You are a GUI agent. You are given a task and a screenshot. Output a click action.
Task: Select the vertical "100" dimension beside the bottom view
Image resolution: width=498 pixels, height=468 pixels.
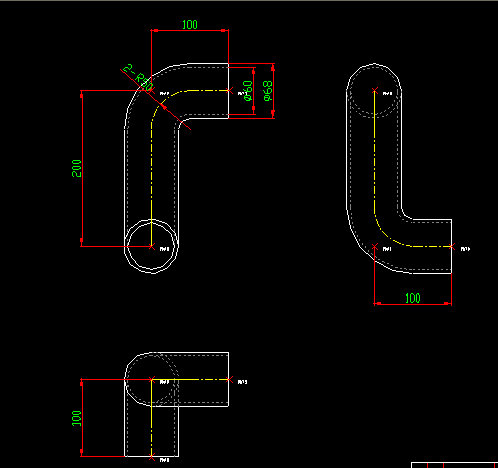click(77, 418)
